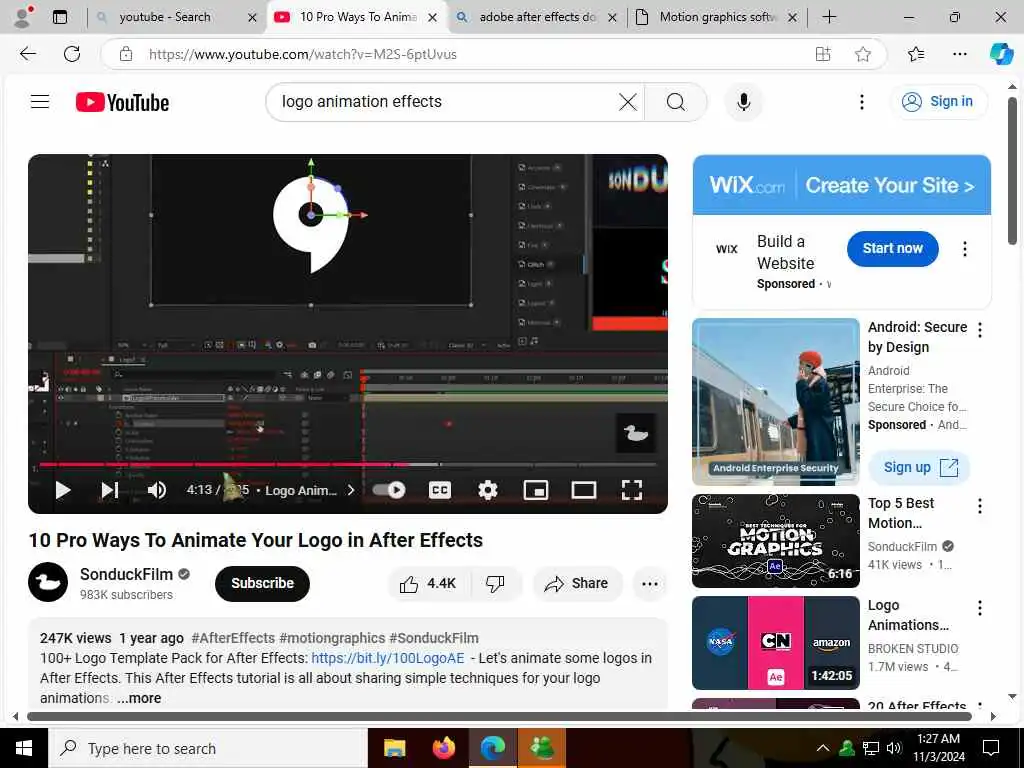The width and height of the screenshot is (1024, 768).
Task: Launch Firefox from taskbar
Action: [x=444, y=748]
